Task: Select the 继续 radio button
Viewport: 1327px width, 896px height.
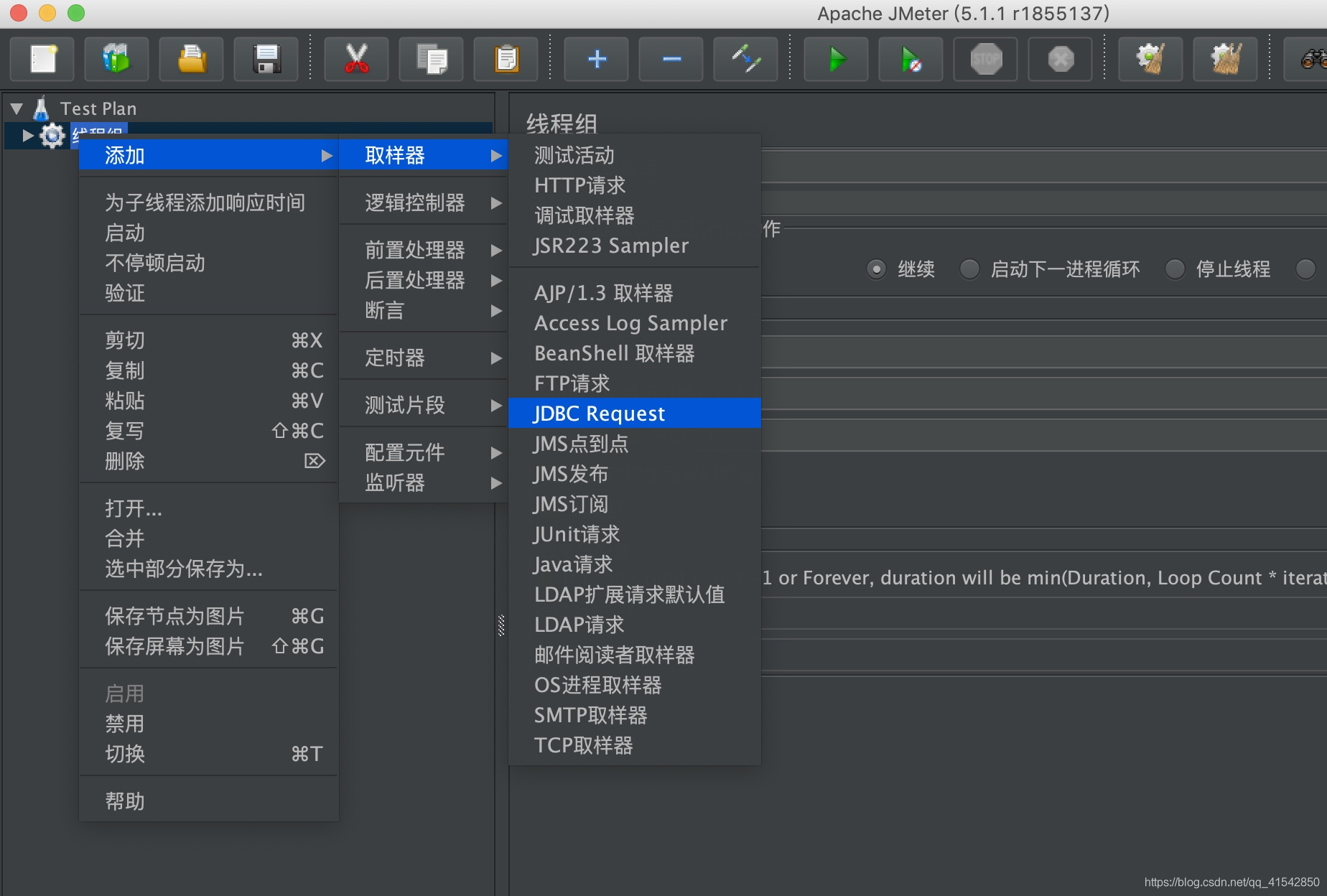Action: [876, 269]
